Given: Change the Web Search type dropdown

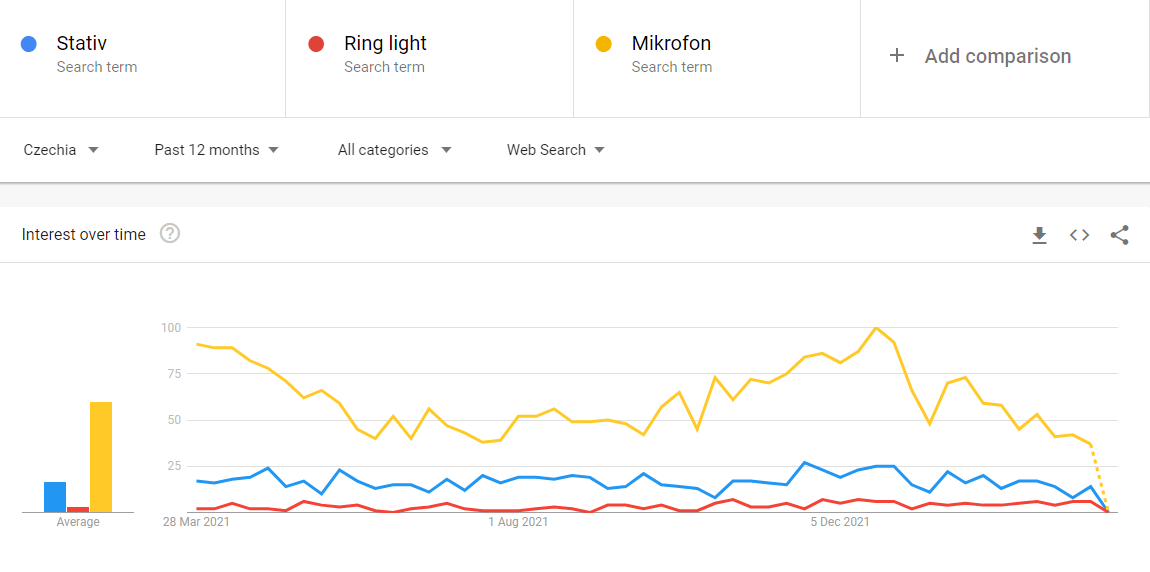Looking at the screenshot, I should tap(555, 150).
